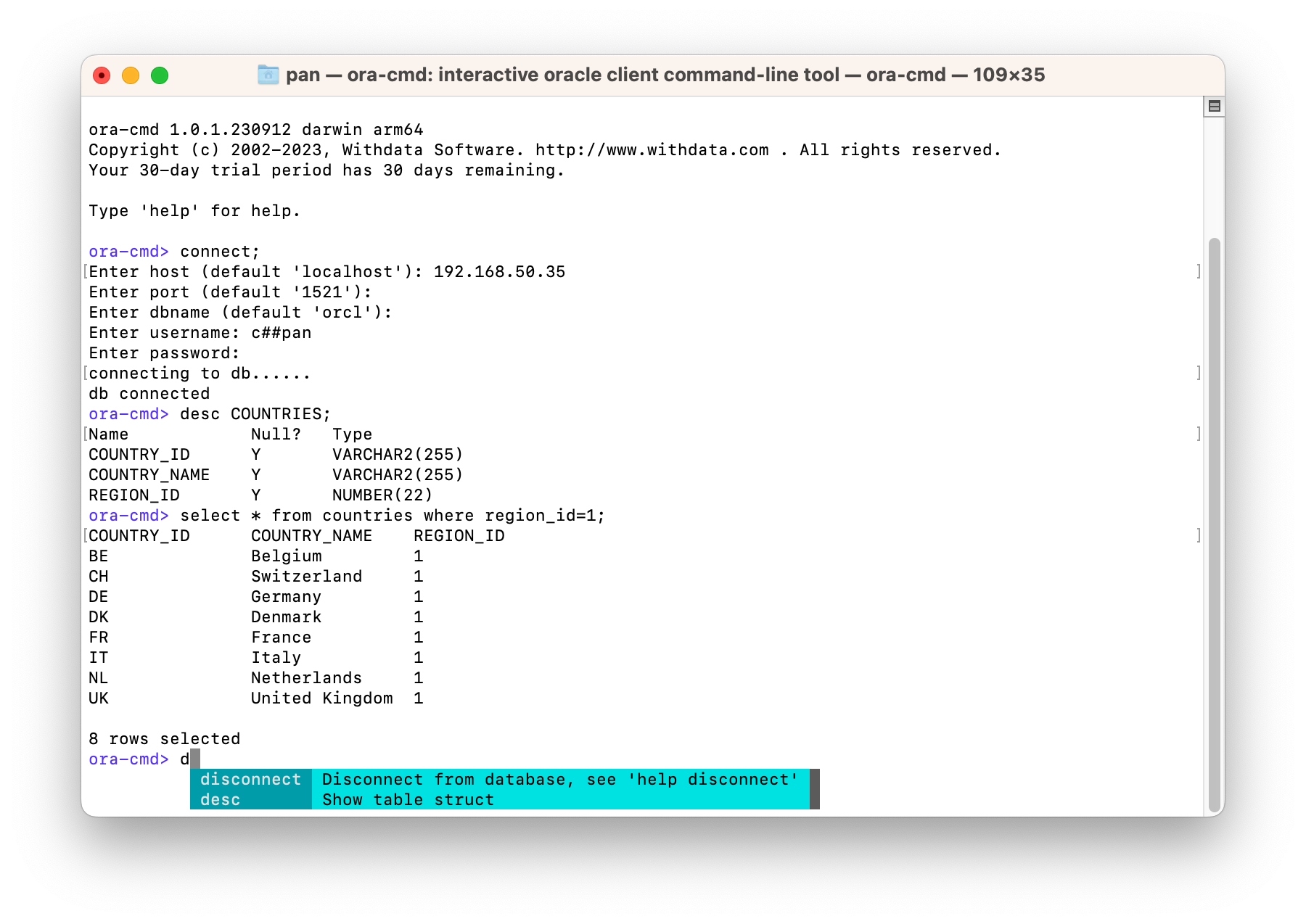Click the green full-screen traffic light button
1306x924 pixels.
[160, 75]
